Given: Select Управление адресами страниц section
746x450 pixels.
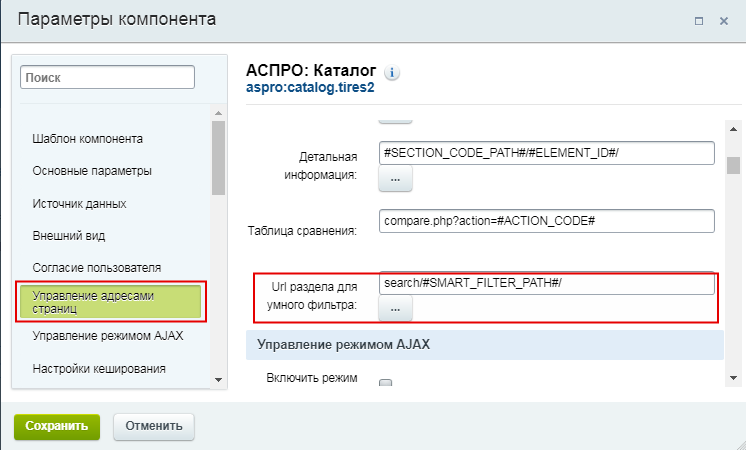Looking at the screenshot, I should [x=110, y=302].
